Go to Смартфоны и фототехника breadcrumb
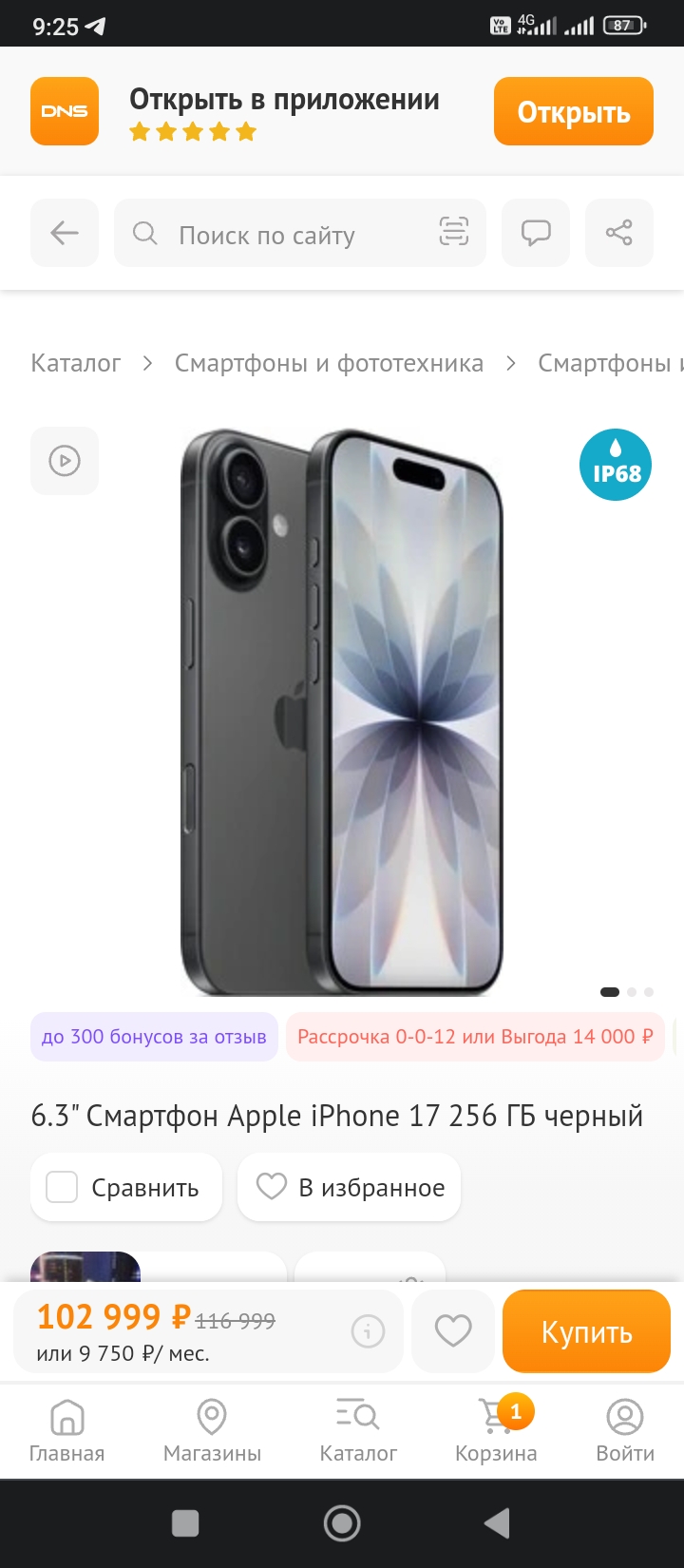Viewport: 684px width, 1568px height. [x=329, y=363]
